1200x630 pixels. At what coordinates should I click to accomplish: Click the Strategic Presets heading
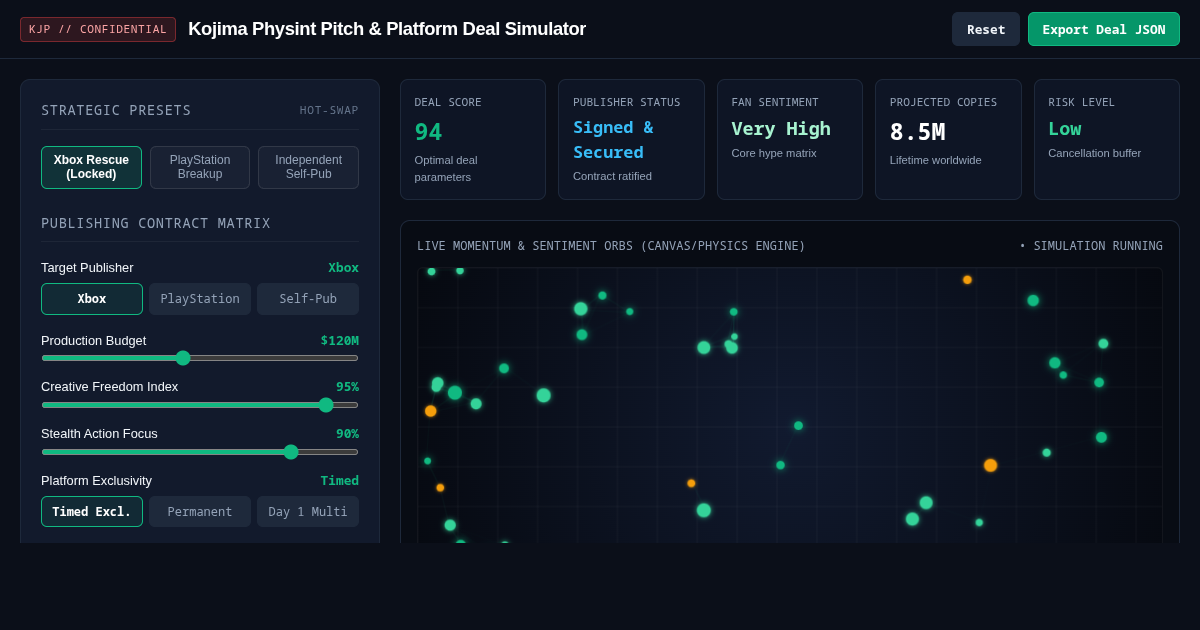[116, 111]
